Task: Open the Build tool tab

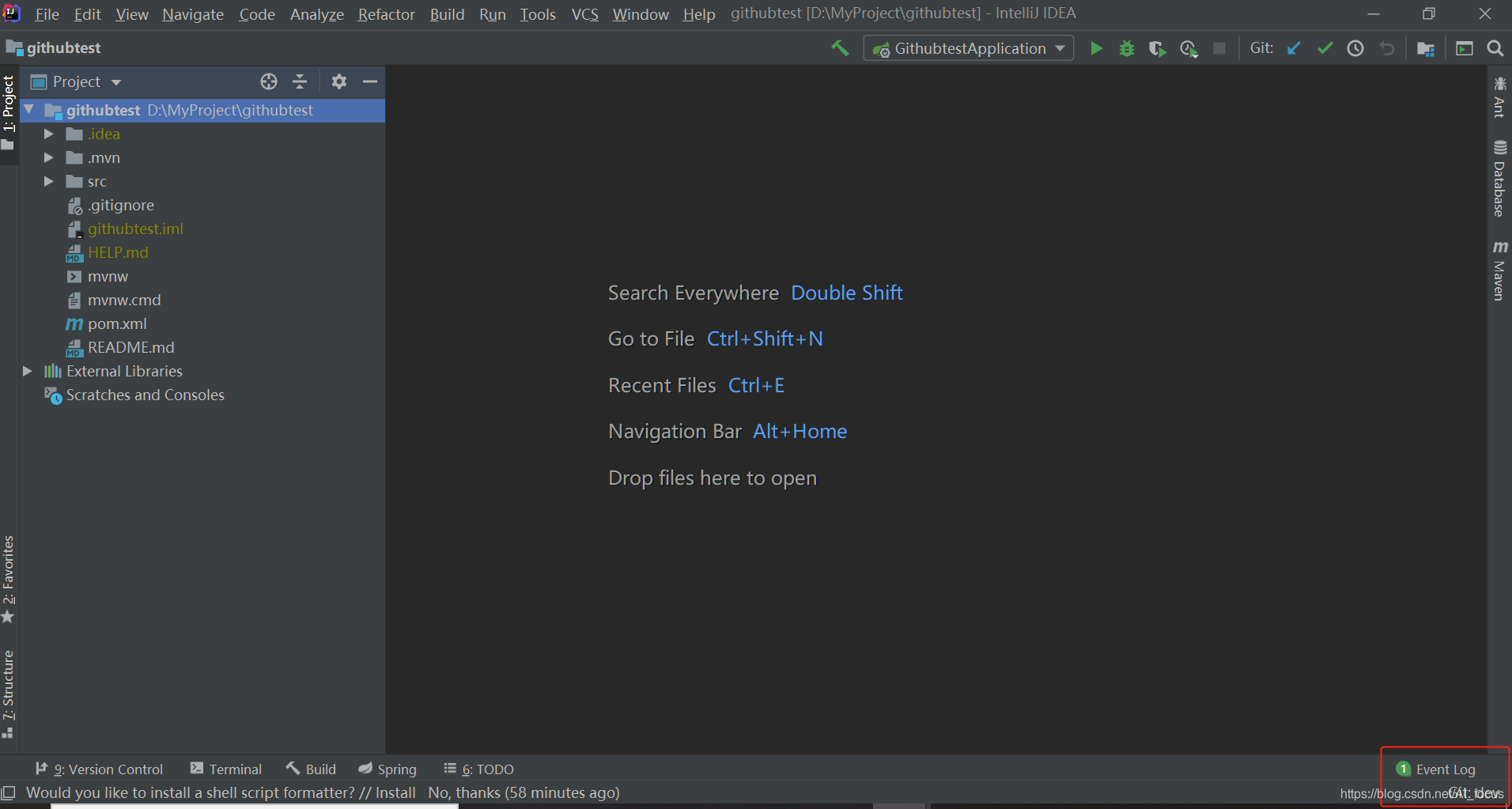Action: click(311, 769)
